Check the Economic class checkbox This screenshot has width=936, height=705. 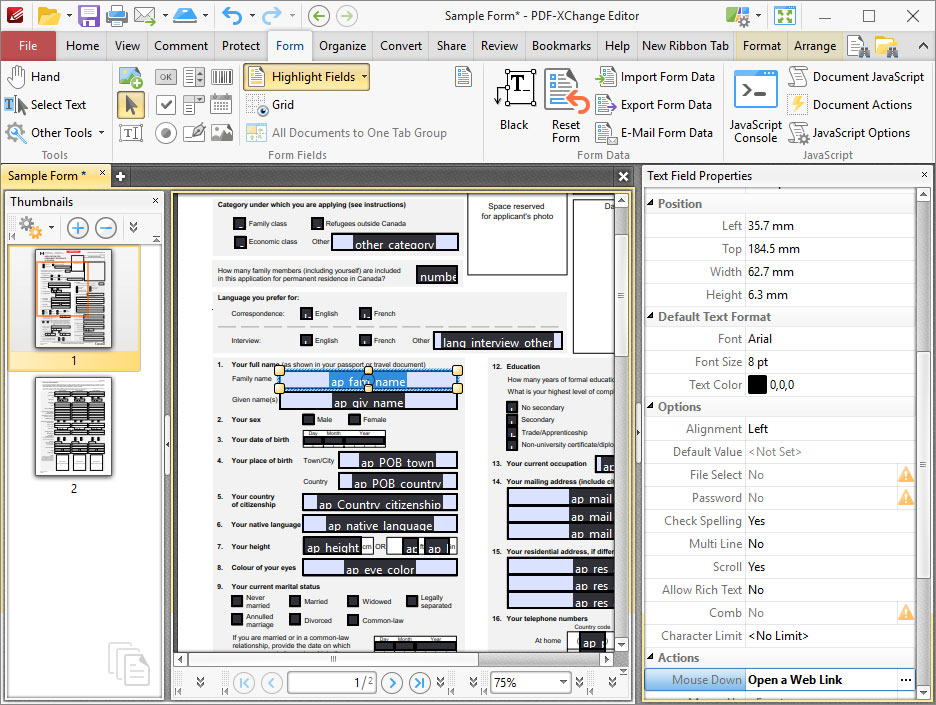240,242
